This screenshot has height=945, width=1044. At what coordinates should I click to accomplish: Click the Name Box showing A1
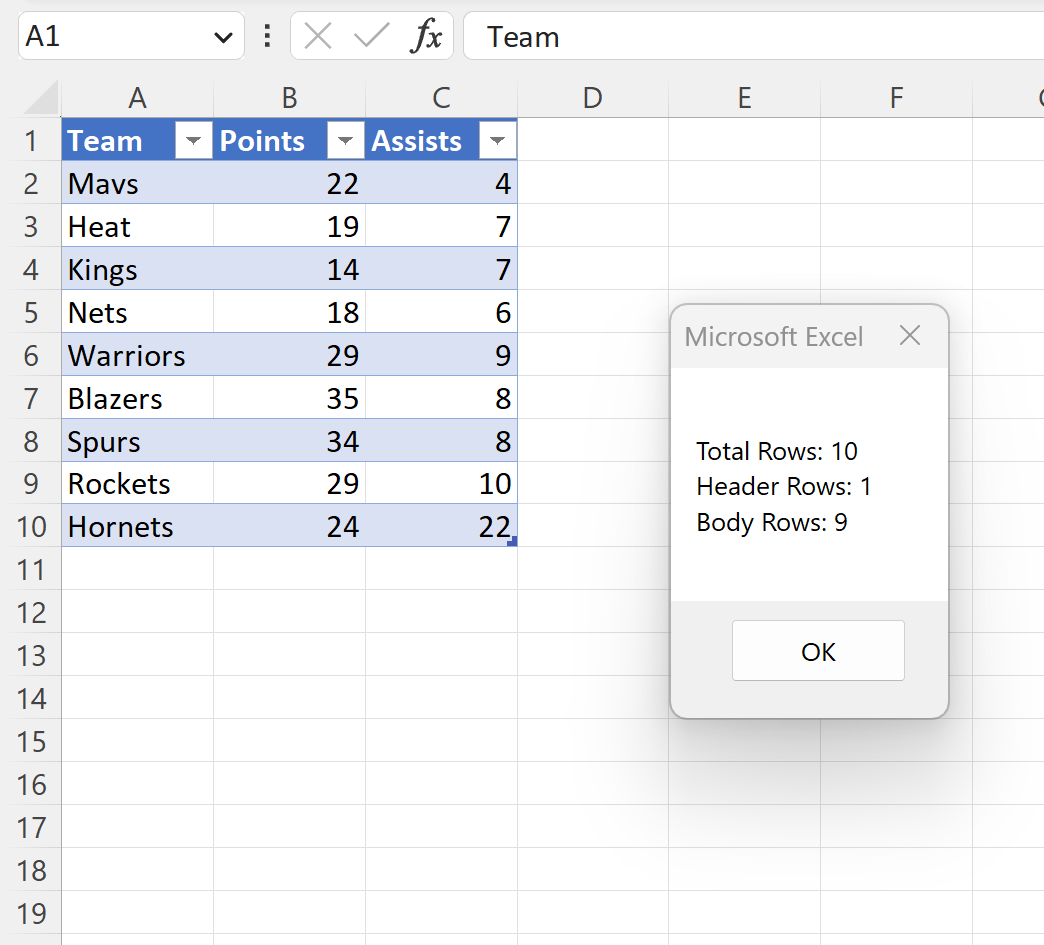[x=131, y=36]
